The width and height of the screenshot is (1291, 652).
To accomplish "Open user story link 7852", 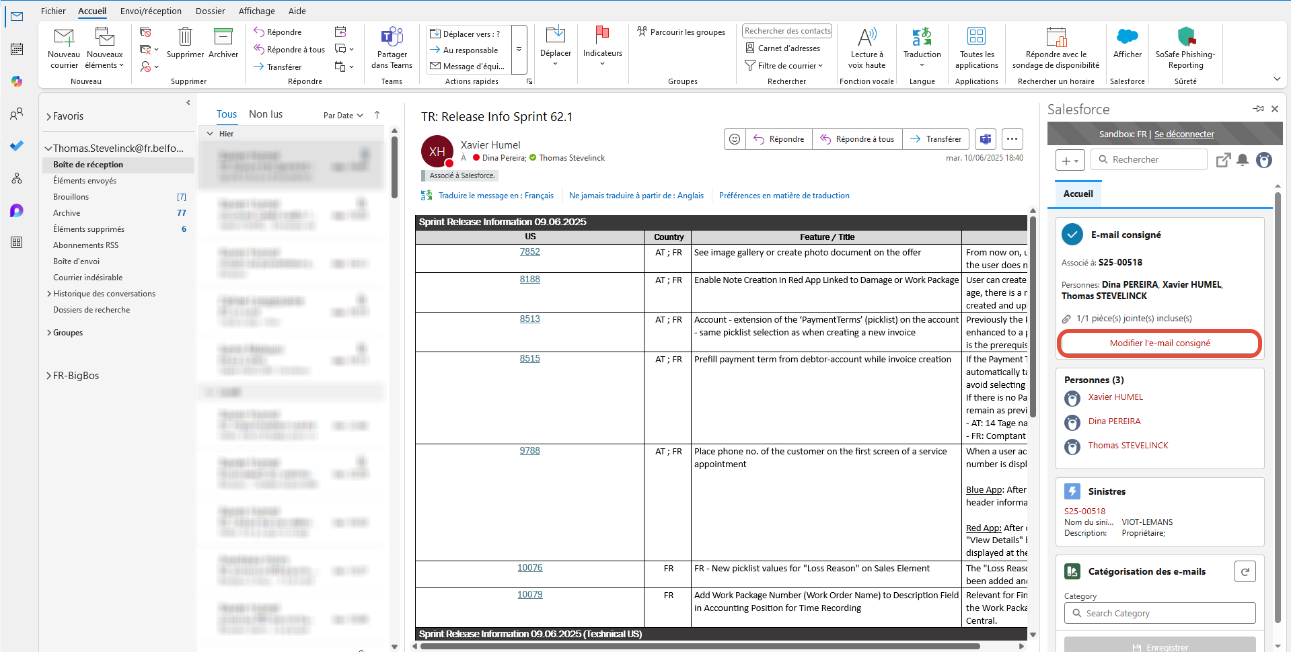I will tap(530, 252).
